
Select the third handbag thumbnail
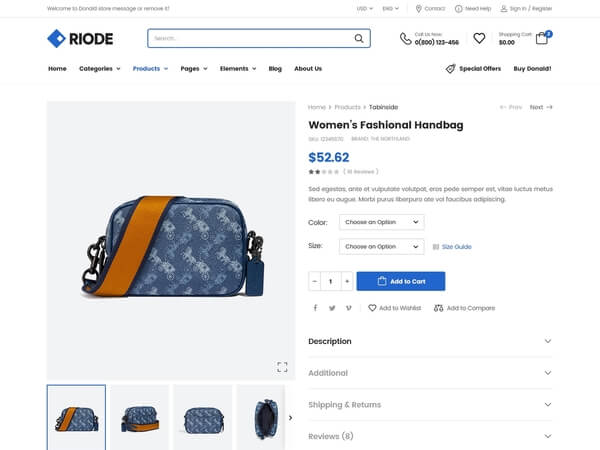(203, 417)
